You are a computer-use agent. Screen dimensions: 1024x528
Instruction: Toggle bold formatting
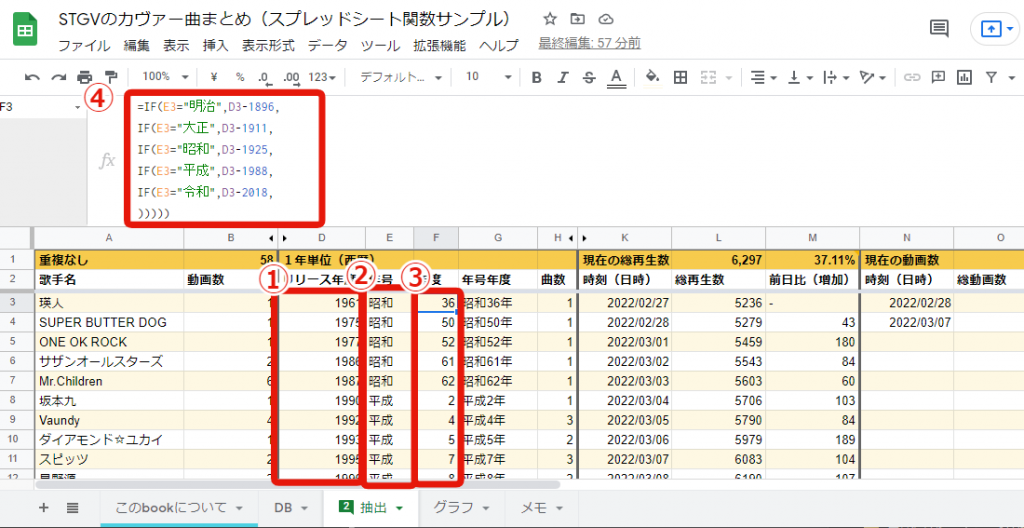(x=537, y=77)
